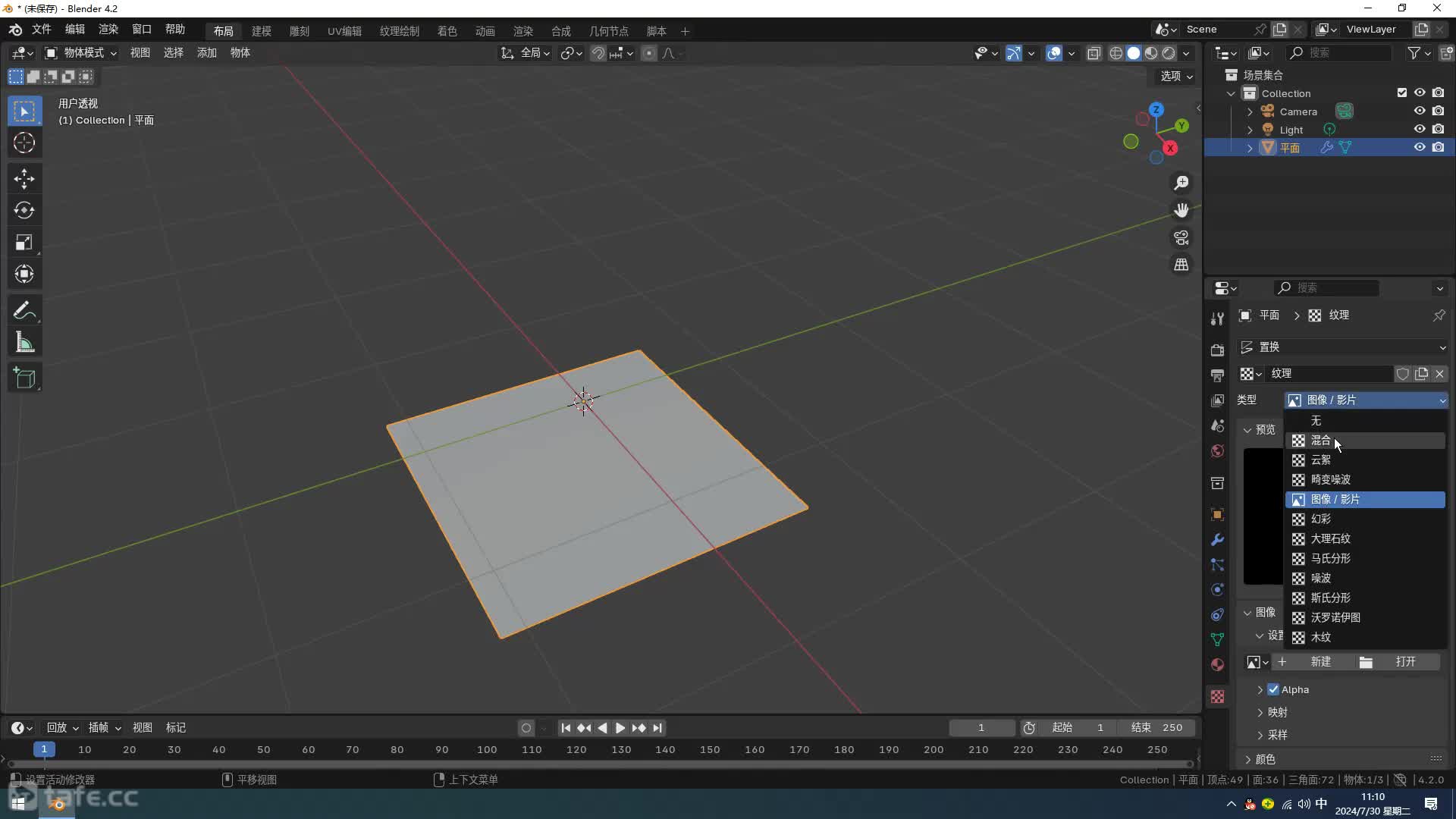Unlink the 纹理 texture datablock
Viewport: 1456px width, 819px height.
pos(1439,374)
